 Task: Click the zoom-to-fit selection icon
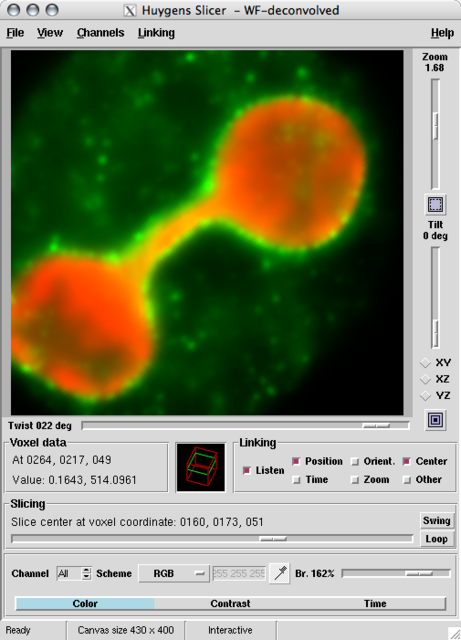click(x=435, y=204)
